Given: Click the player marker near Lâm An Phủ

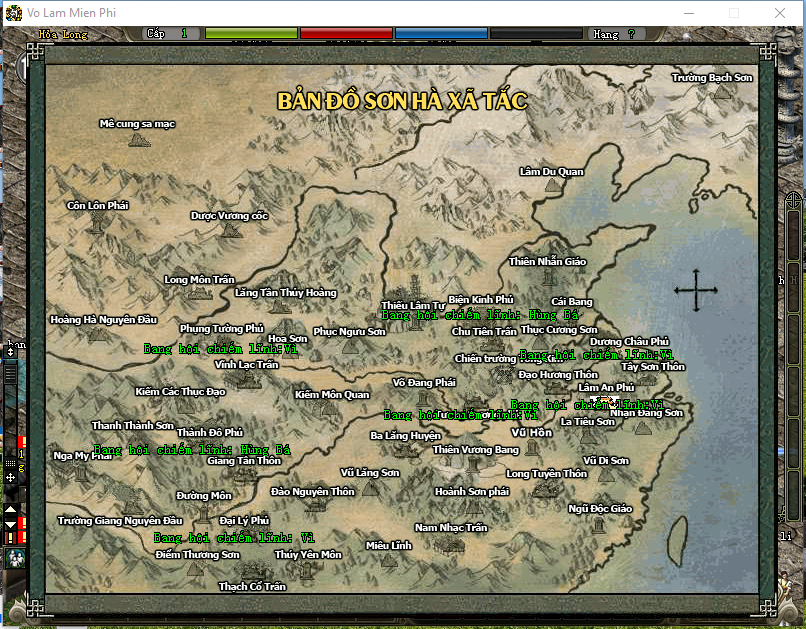Looking at the screenshot, I should [609, 402].
